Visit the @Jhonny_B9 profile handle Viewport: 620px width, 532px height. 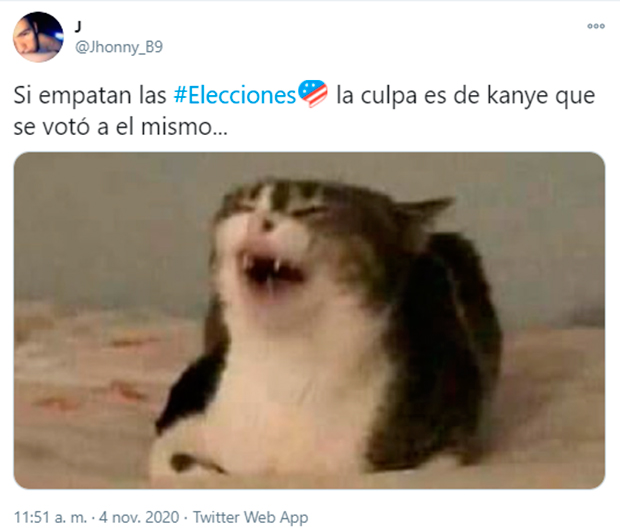point(119,47)
